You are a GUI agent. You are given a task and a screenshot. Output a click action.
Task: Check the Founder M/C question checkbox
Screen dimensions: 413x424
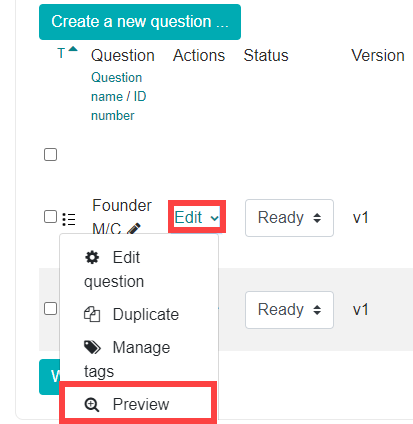(50, 217)
